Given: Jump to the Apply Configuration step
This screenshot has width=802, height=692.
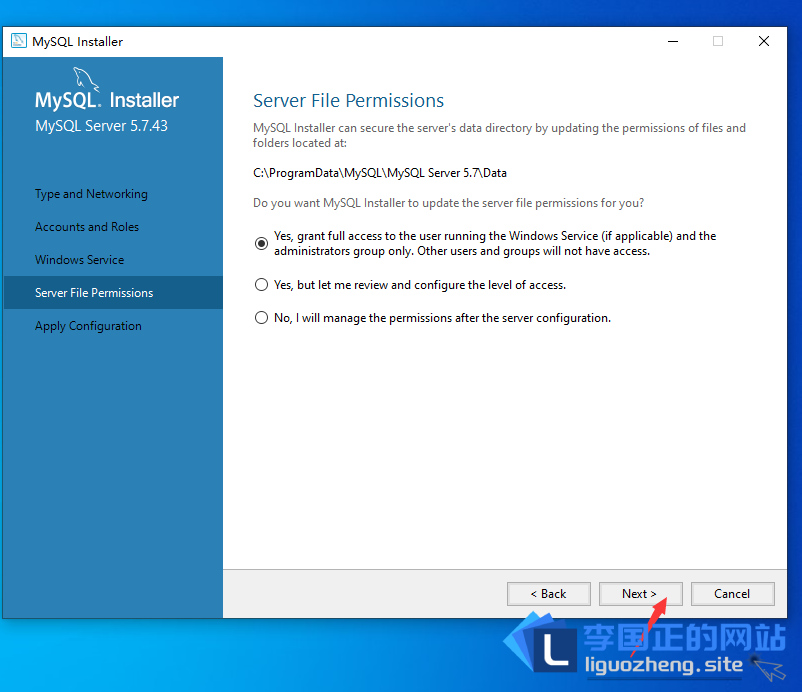Looking at the screenshot, I should (x=88, y=326).
